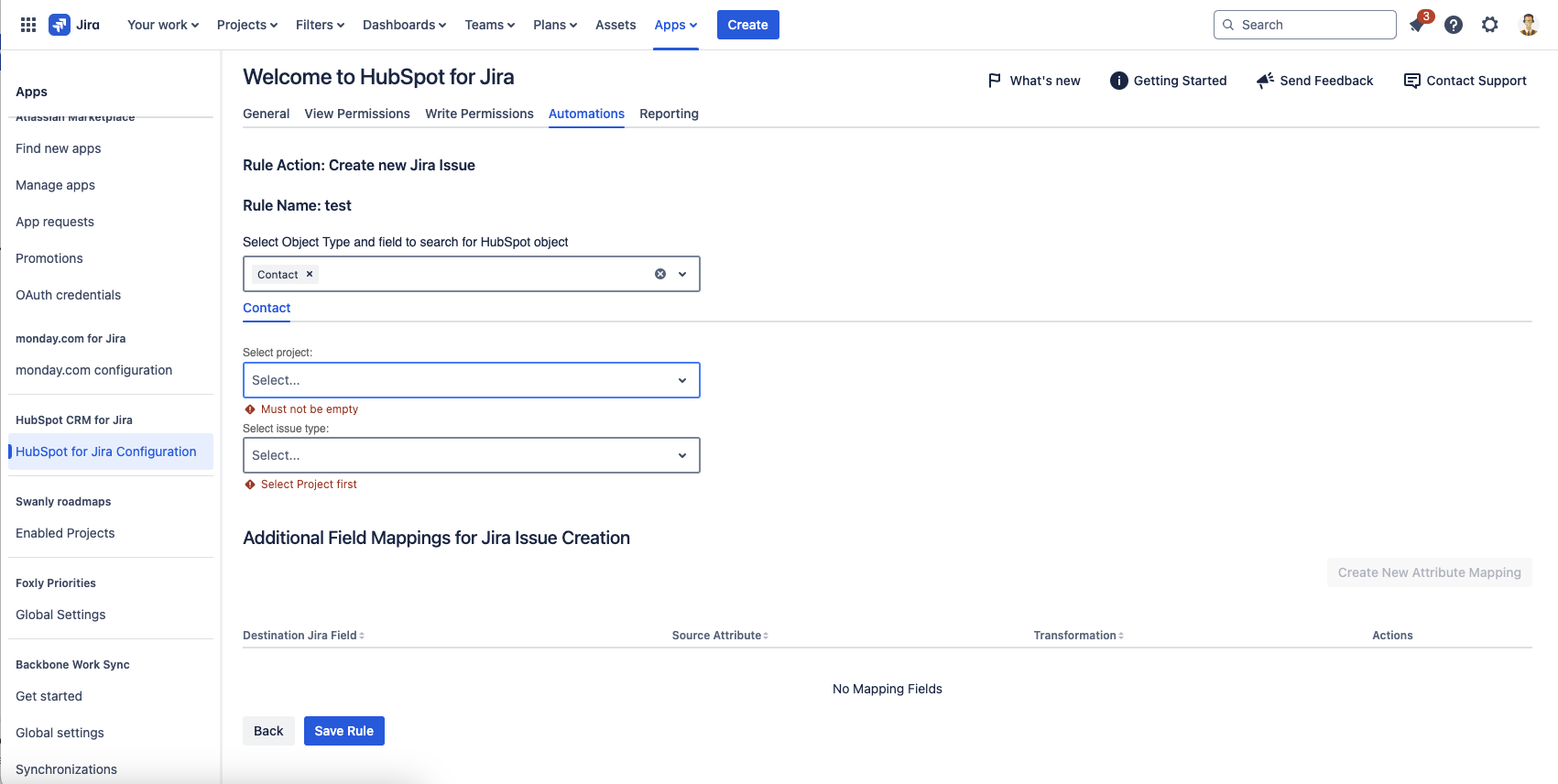The width and height of the screenshot is (1558, 784).
Task: Sort by Source Attribute column
Action: pos(720,636)
